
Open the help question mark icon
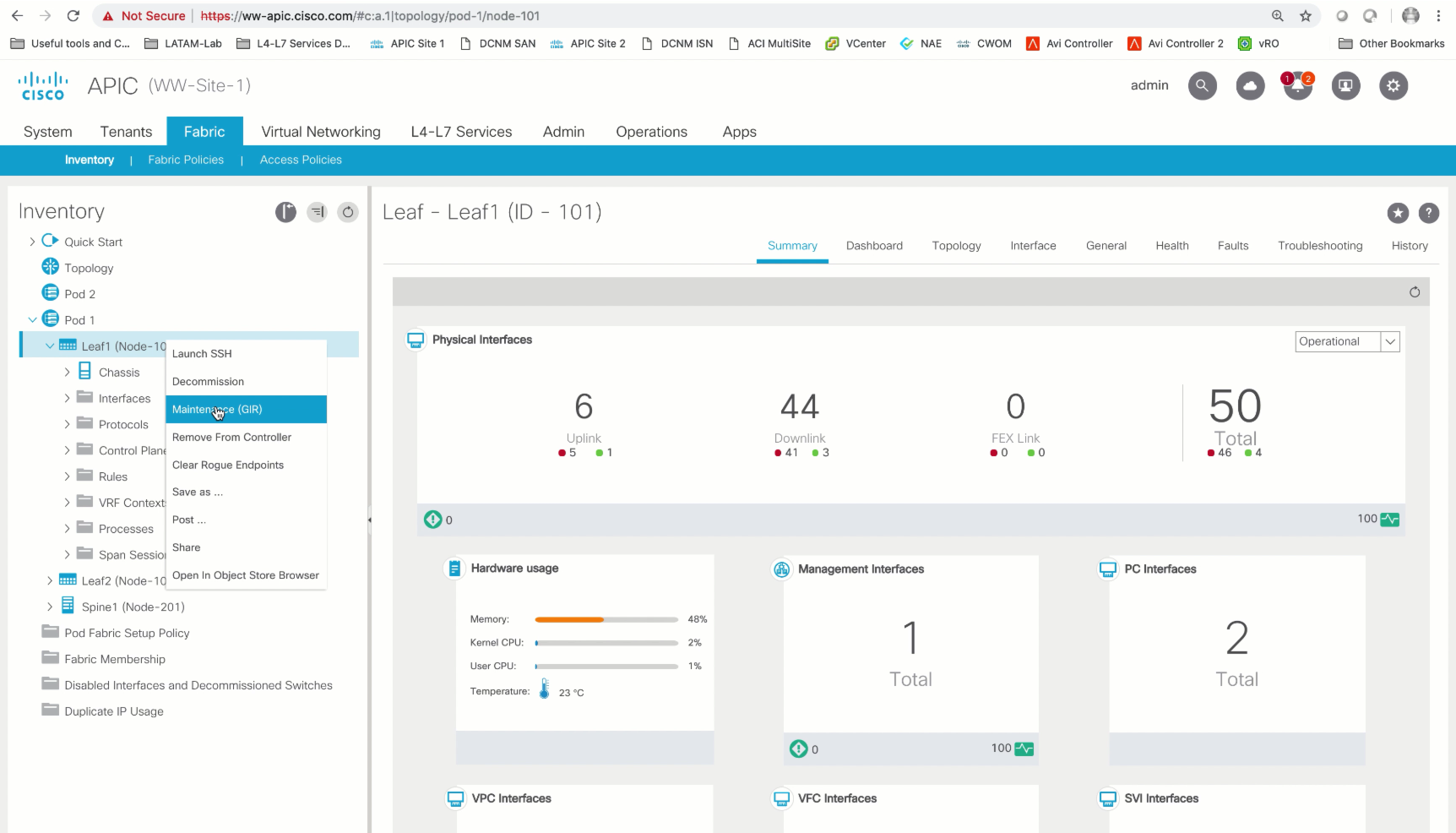(1429, 214)
